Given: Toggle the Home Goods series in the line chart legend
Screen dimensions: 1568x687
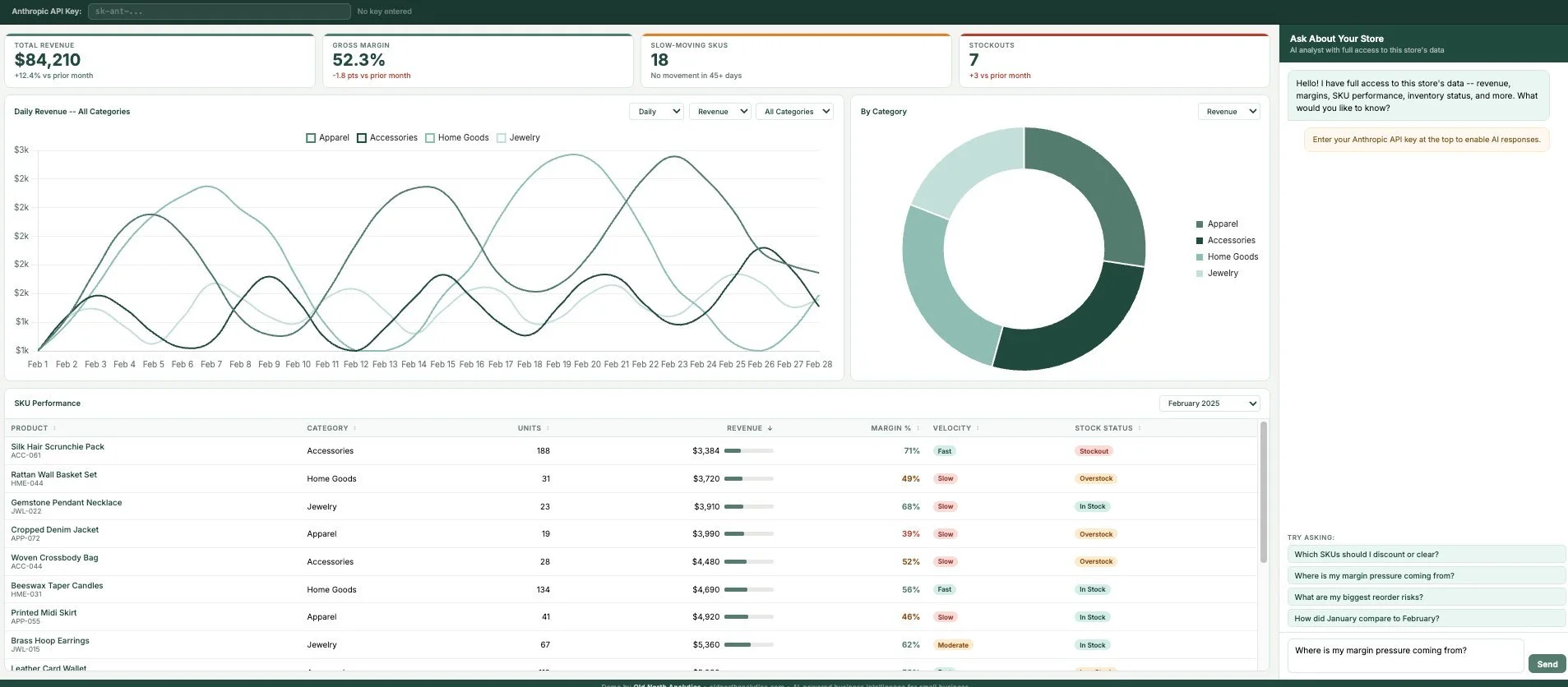Looking at the screenshot, I should pyautogui.click(x=457, y=138).
